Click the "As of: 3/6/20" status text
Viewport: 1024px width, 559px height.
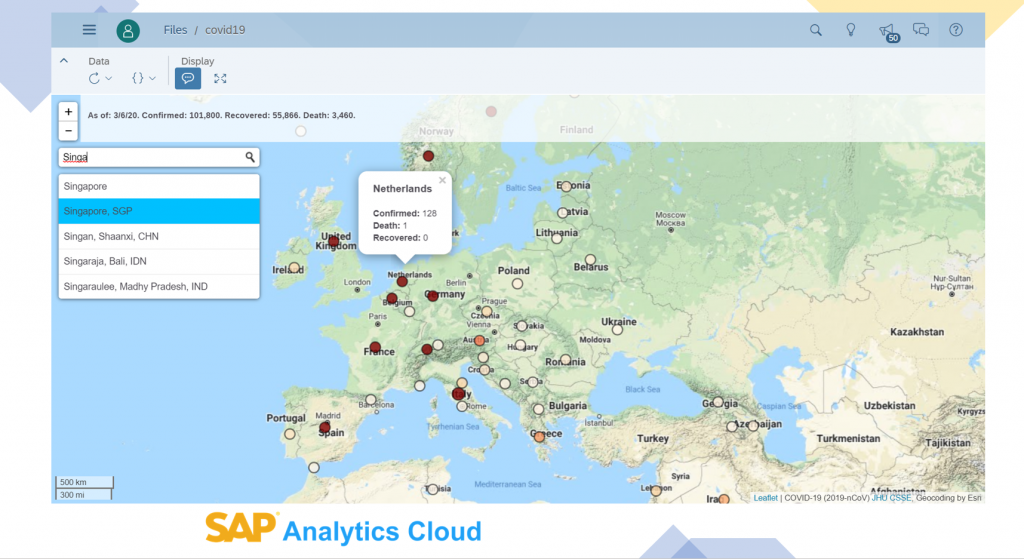point(112,115)
